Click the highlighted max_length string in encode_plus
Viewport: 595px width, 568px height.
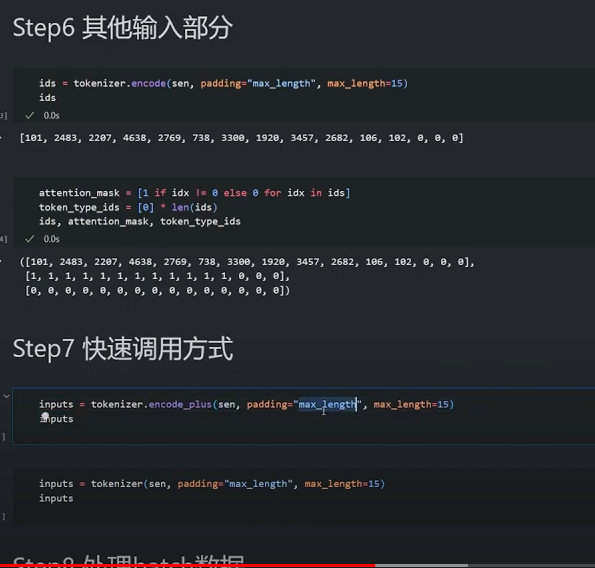pos(327,404)
